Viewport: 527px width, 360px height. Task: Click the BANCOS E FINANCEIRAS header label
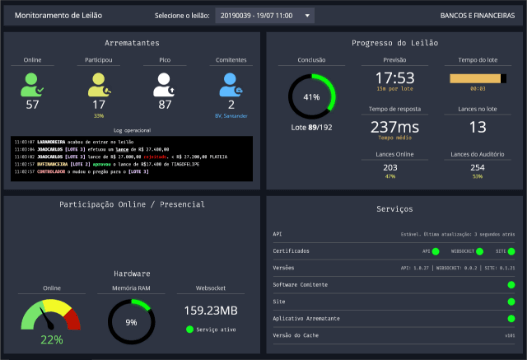(x=477, y=15)
